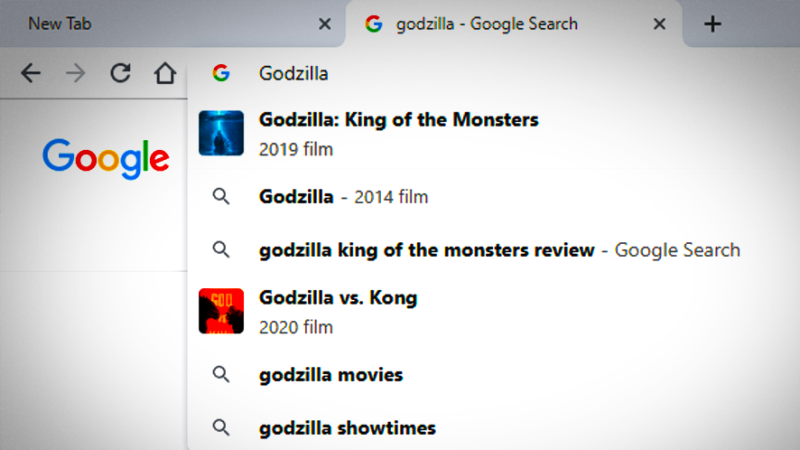The width and height of the screenshot is (800, 450).
Task: Switch to the New Tab tab
Action: coord(150,24)
